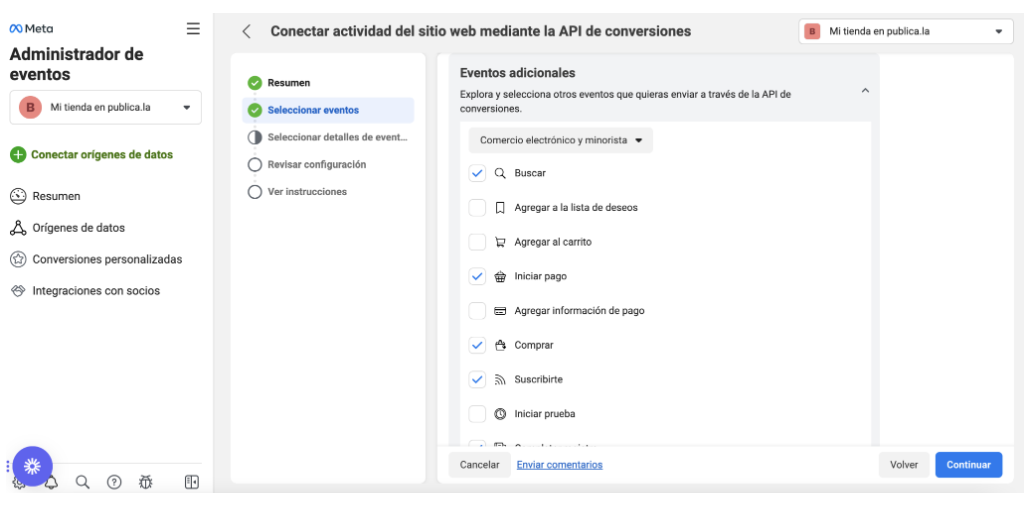
Task: Open Integraciones con socios in sidebar
Action: pyautogui.click(x=95, y=291)
